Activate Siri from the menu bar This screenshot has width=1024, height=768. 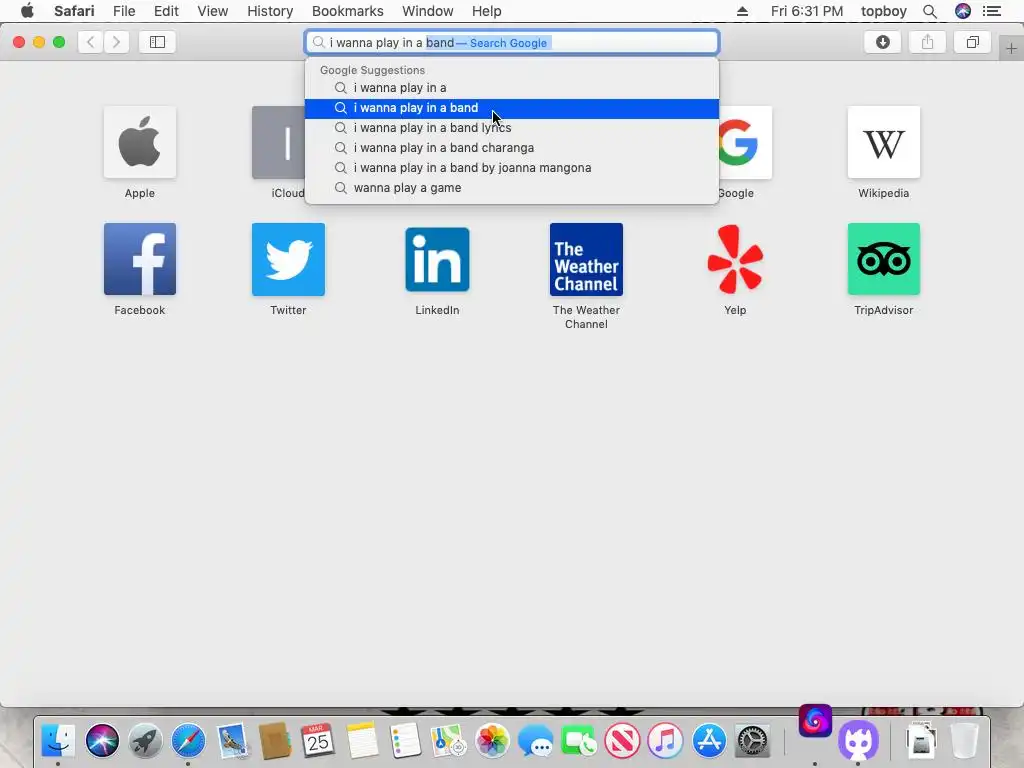click(x=963, y=11)
